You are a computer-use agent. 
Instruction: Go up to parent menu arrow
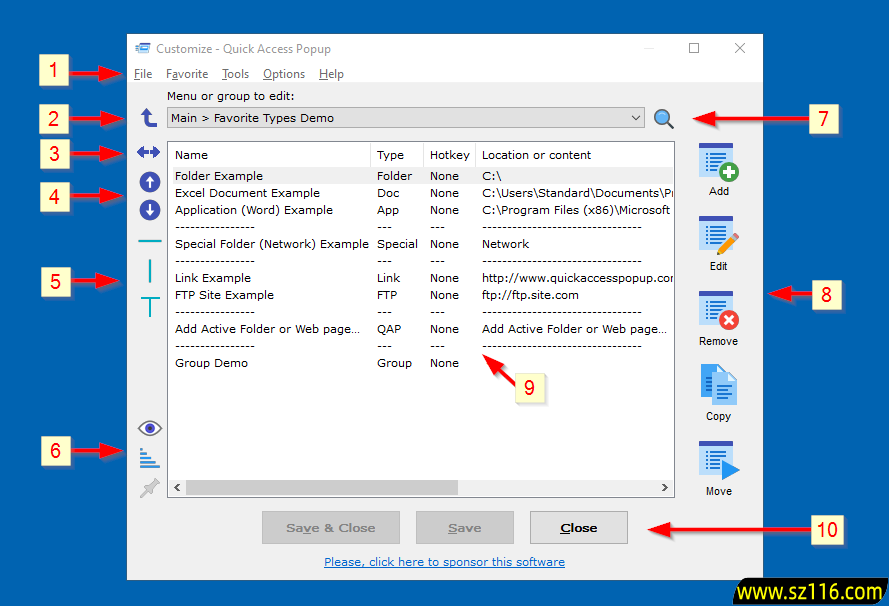(x=149, y=118)
